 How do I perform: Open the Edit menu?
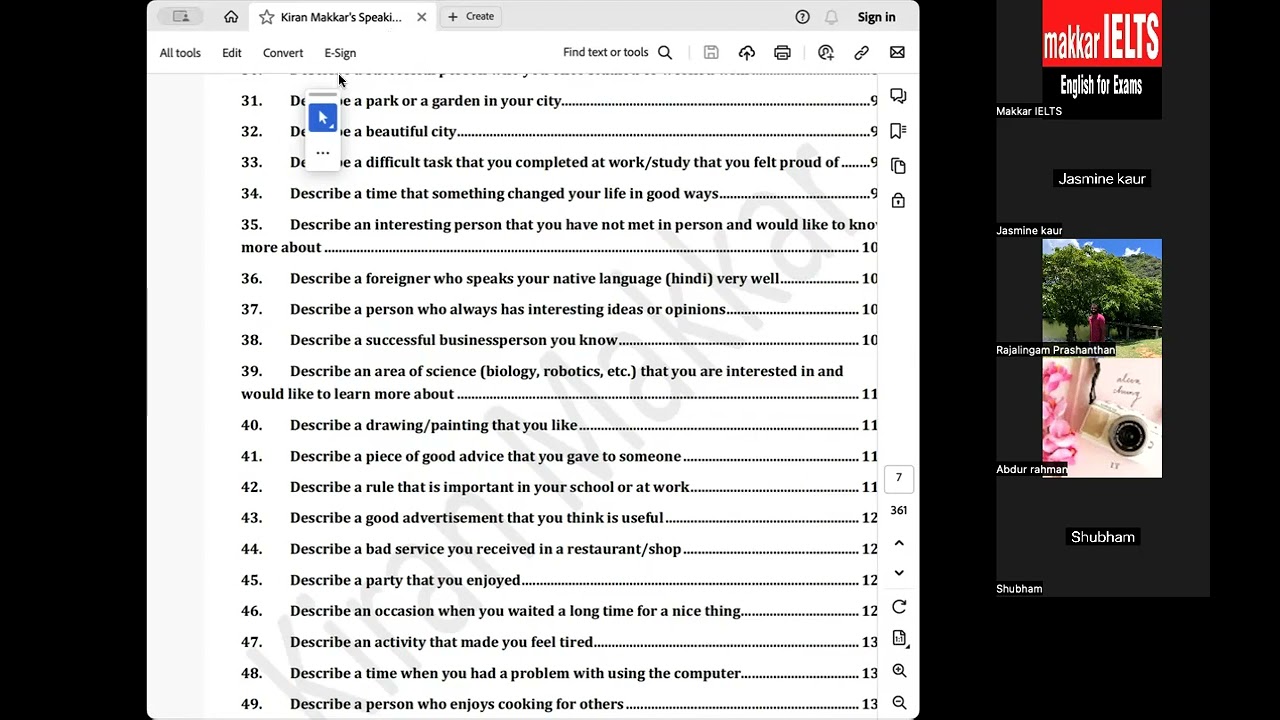point(232,53)
